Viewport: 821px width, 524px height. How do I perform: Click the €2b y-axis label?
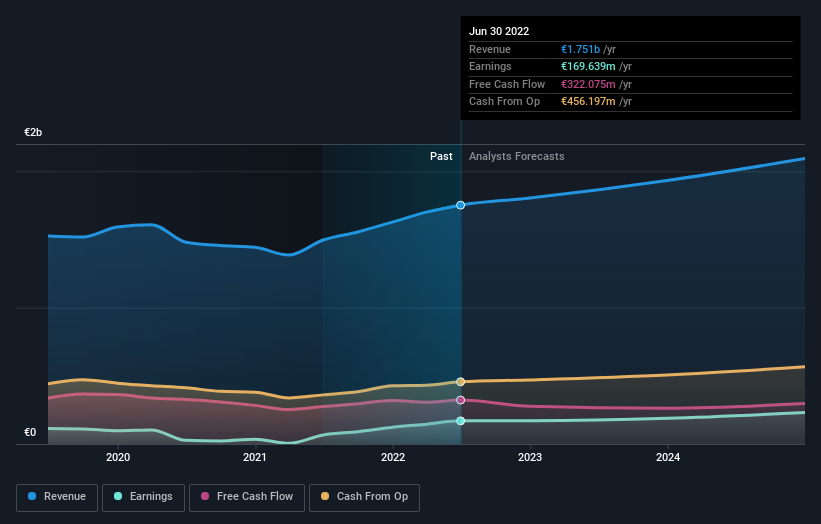tap(33, 132)
